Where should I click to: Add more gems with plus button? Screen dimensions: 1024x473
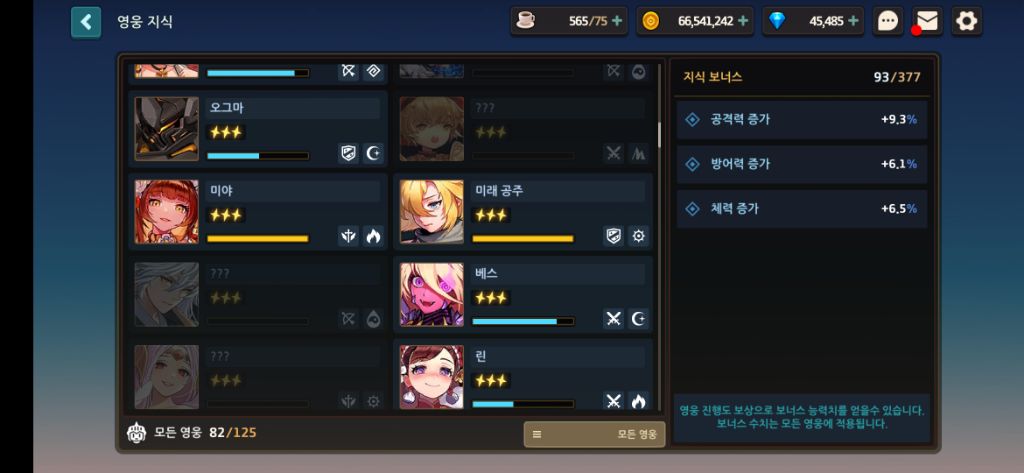[x=853, y=21]
